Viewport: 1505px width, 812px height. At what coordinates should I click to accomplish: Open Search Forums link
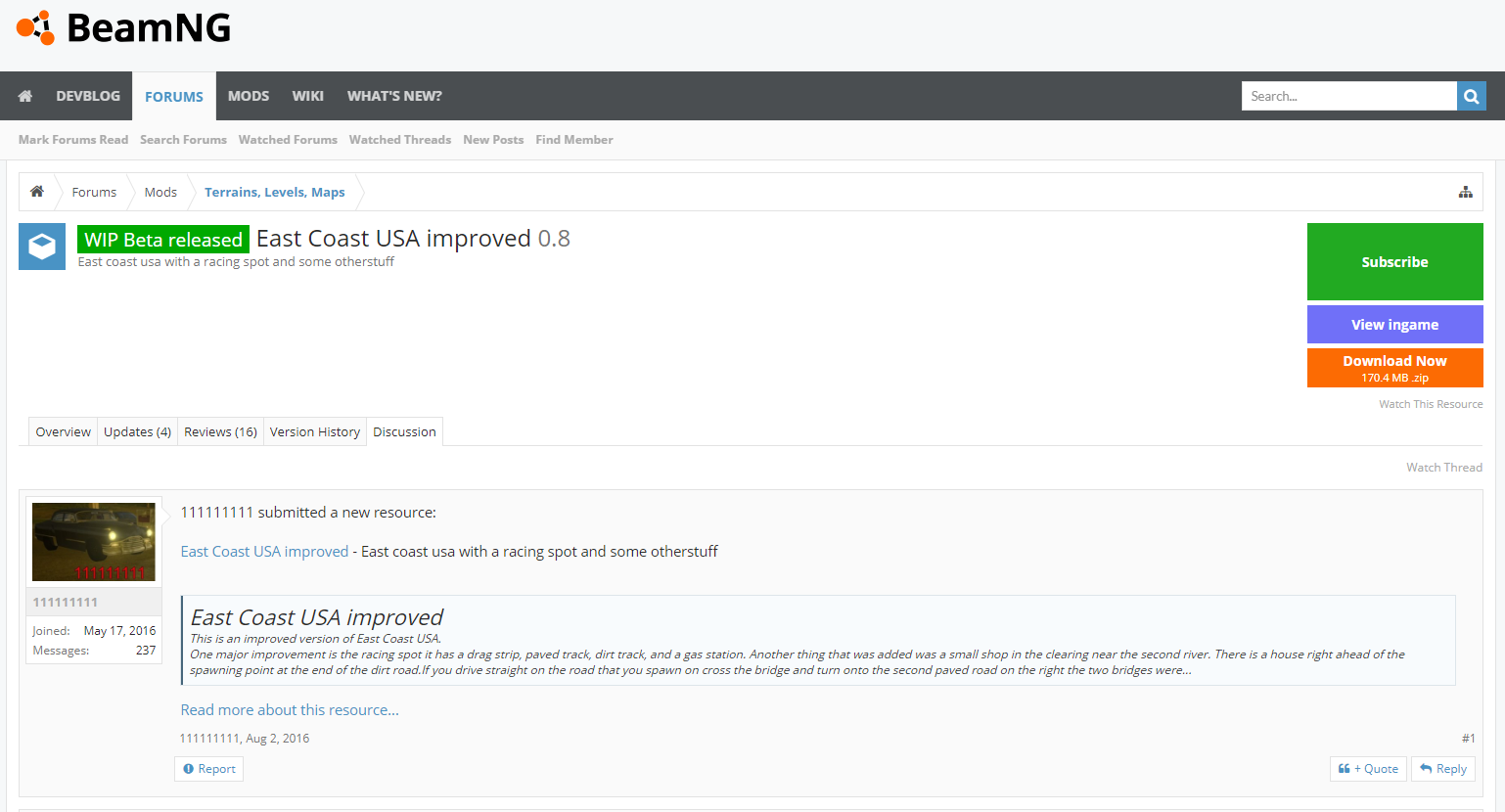click(183, 140)
